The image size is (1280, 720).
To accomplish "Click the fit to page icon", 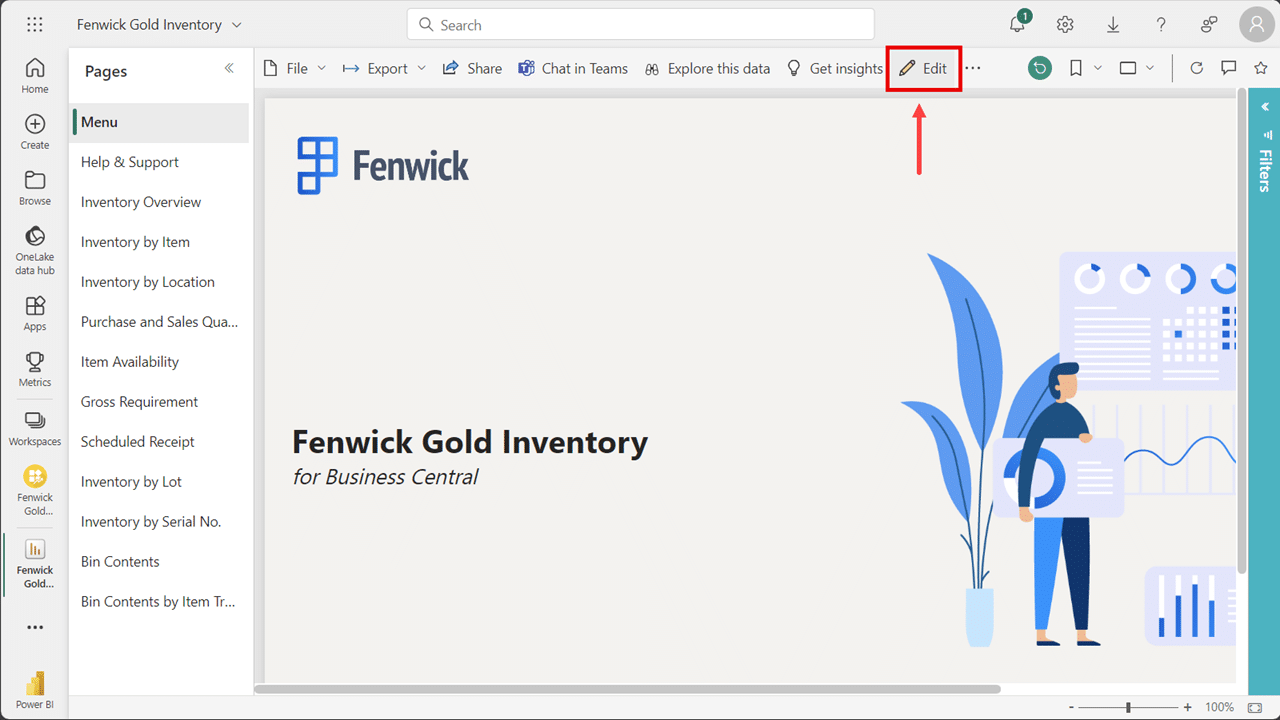I will (1255, 707).
